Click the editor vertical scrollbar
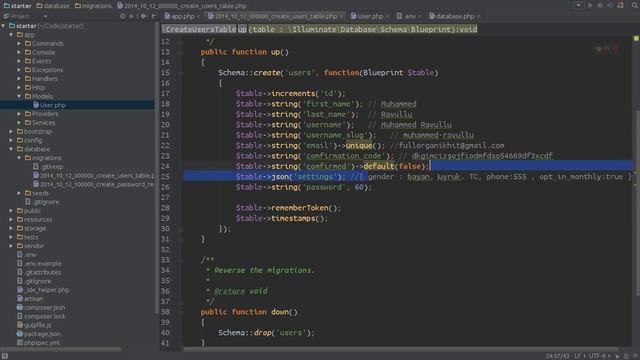640x360 pixels. [x=637, y=202]
